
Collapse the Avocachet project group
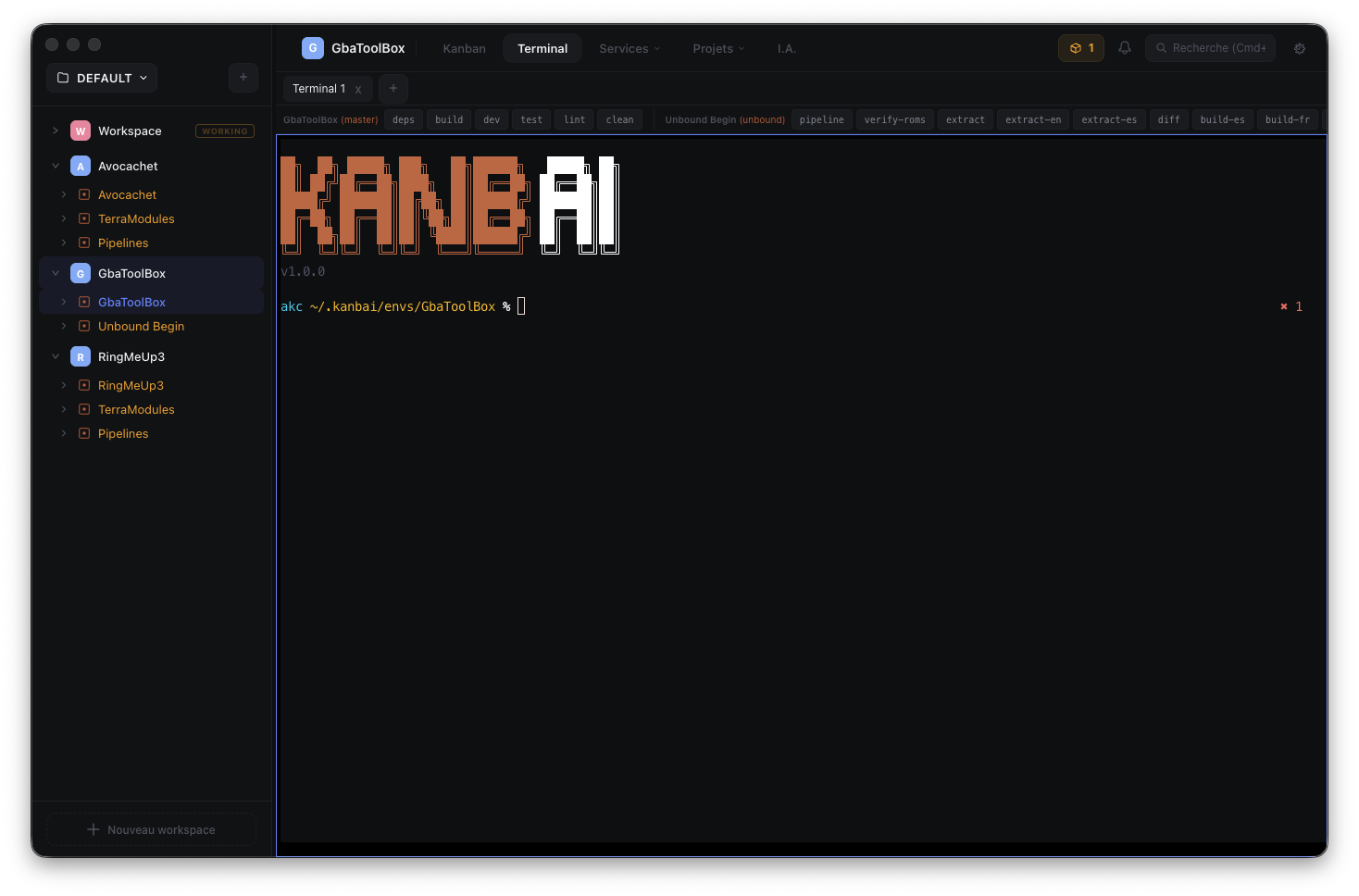tap(56, 167)
